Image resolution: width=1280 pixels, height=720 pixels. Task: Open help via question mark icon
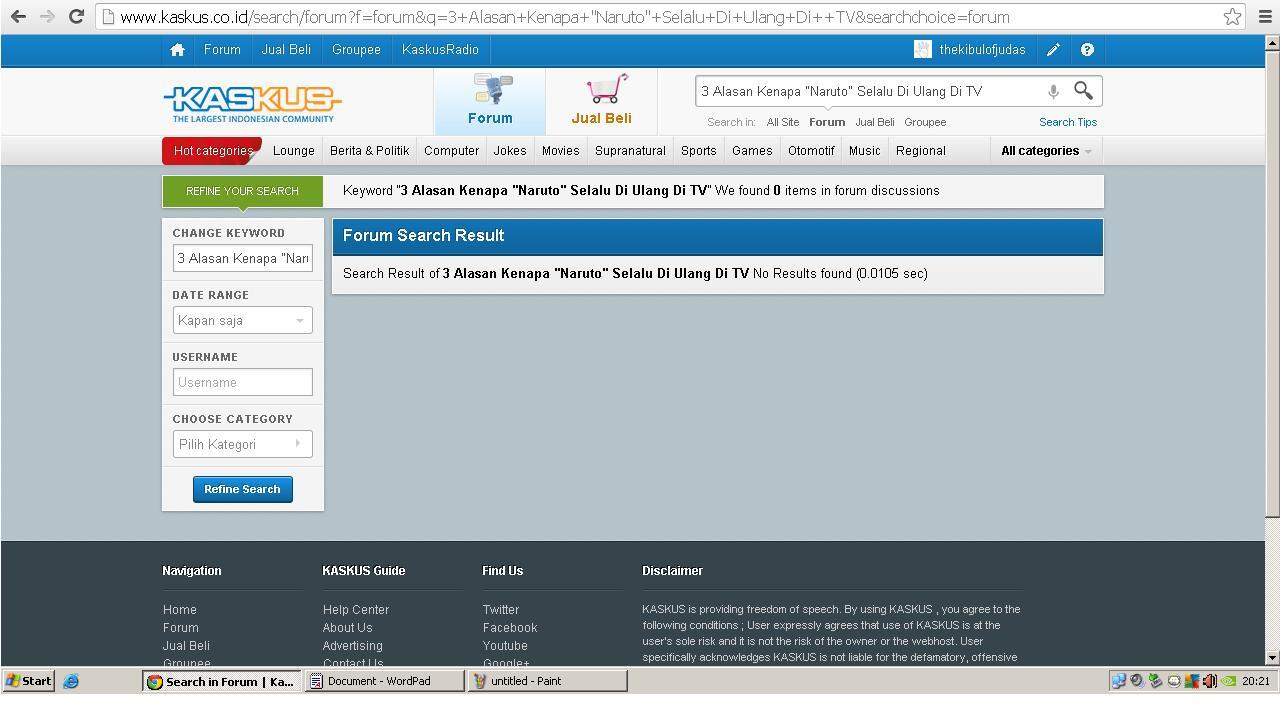click(x=1087, y=50)
